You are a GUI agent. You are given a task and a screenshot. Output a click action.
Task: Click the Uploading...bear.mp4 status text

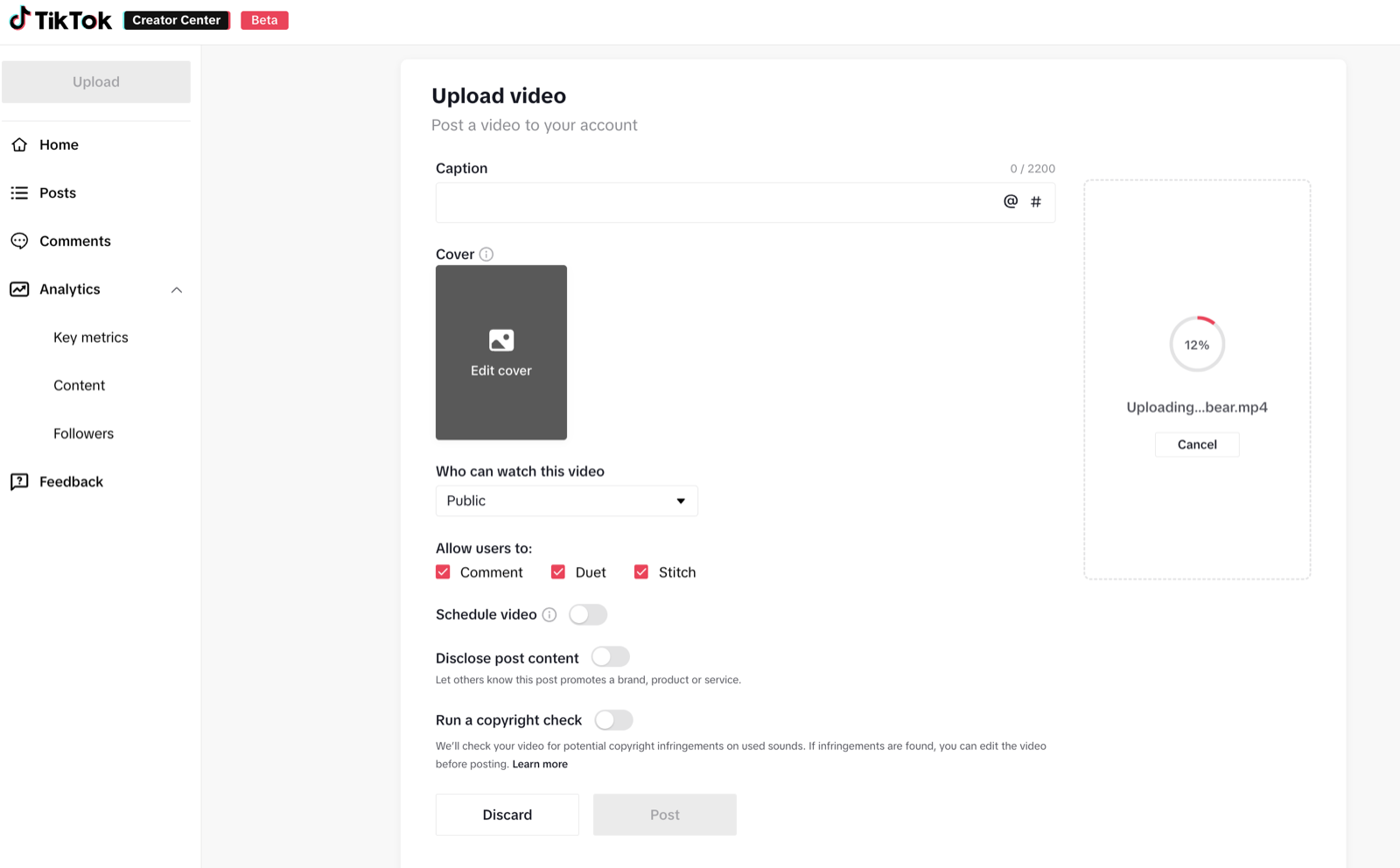pyautogui.click(x=1197, y=407)
